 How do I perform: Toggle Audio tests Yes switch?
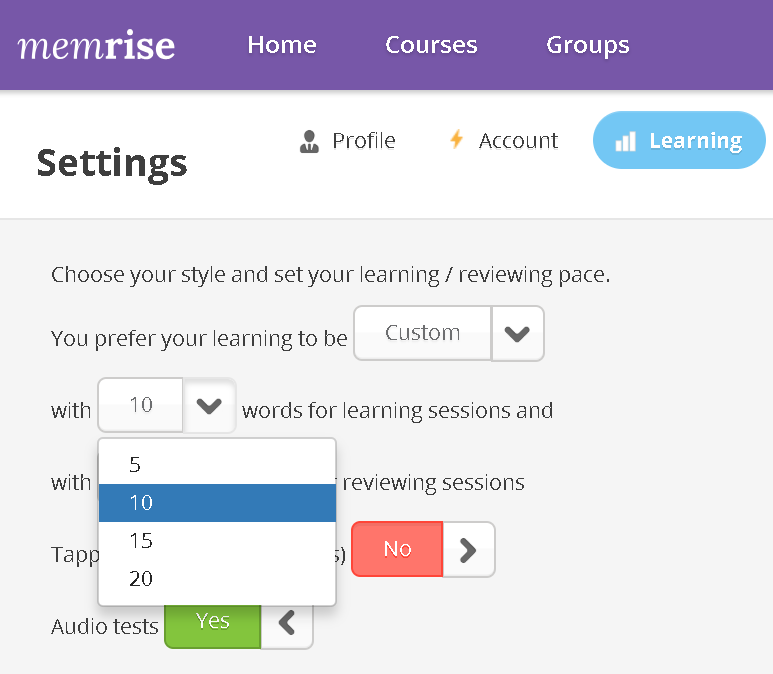[x=212, y=623]
